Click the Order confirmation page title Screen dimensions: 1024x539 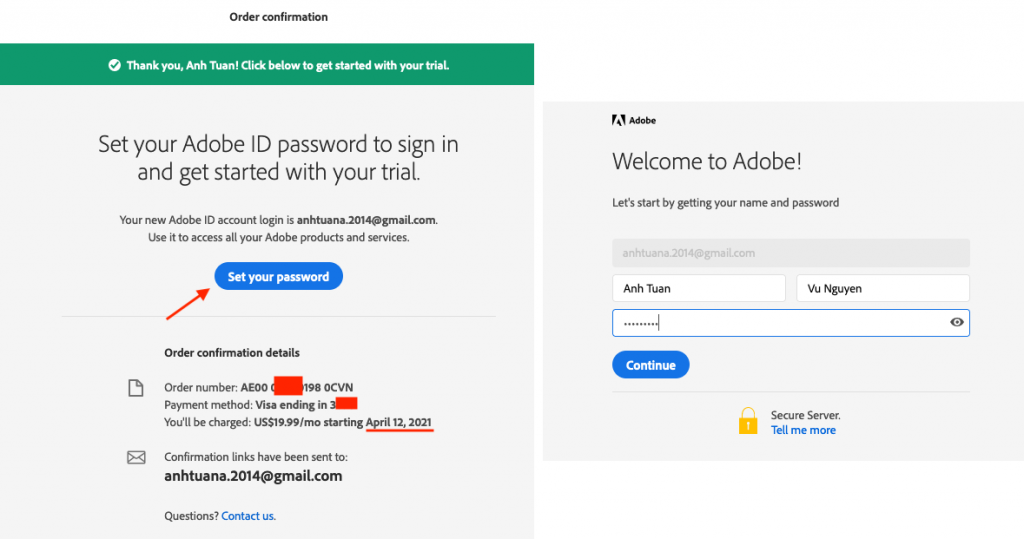click(278, 17)
